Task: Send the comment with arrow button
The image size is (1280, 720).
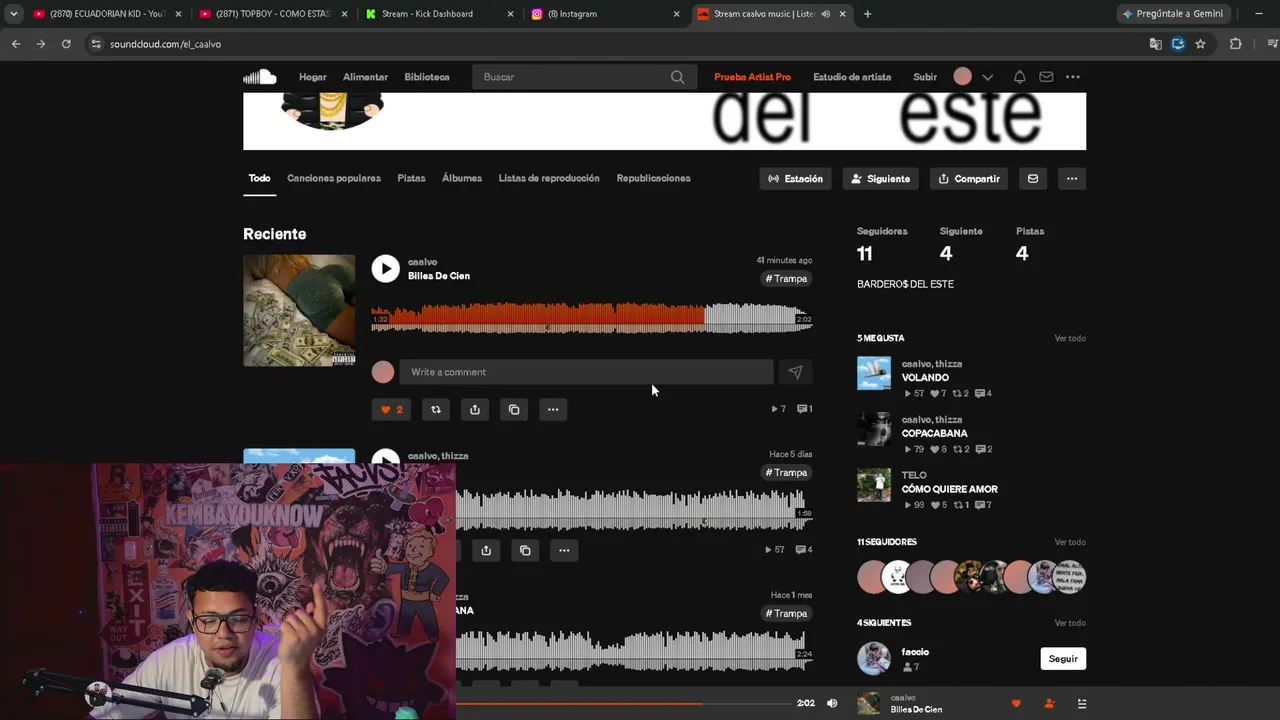Action: click(x=795, y=372)
